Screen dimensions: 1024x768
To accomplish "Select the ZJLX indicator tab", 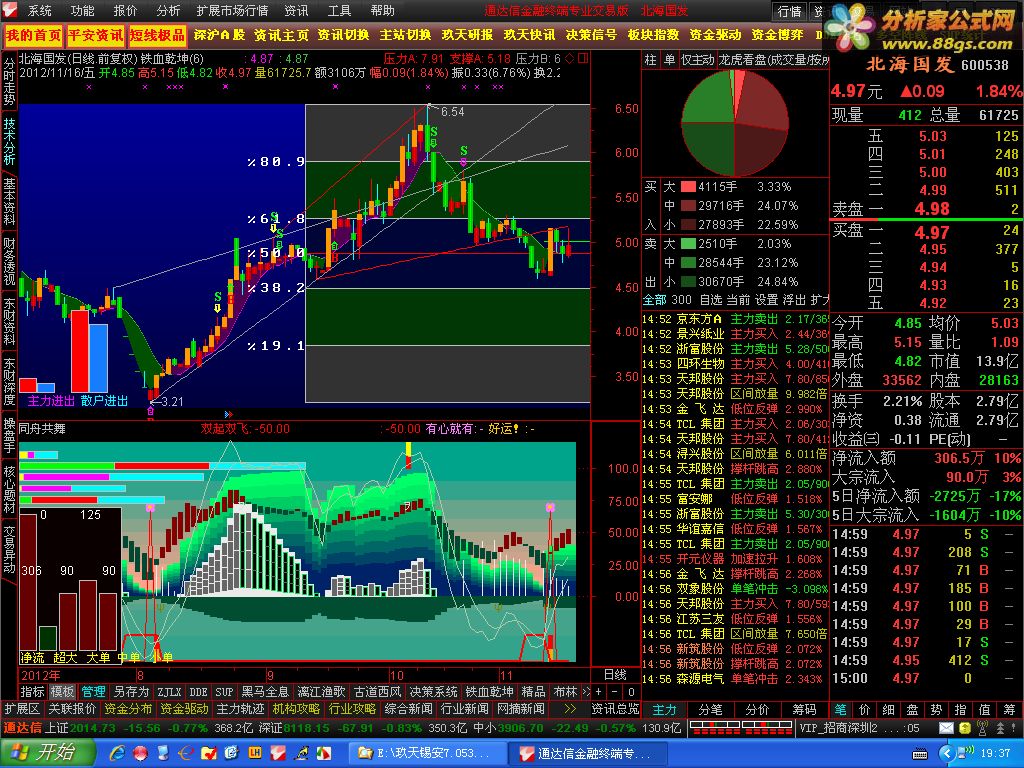I will click(170, 692).
